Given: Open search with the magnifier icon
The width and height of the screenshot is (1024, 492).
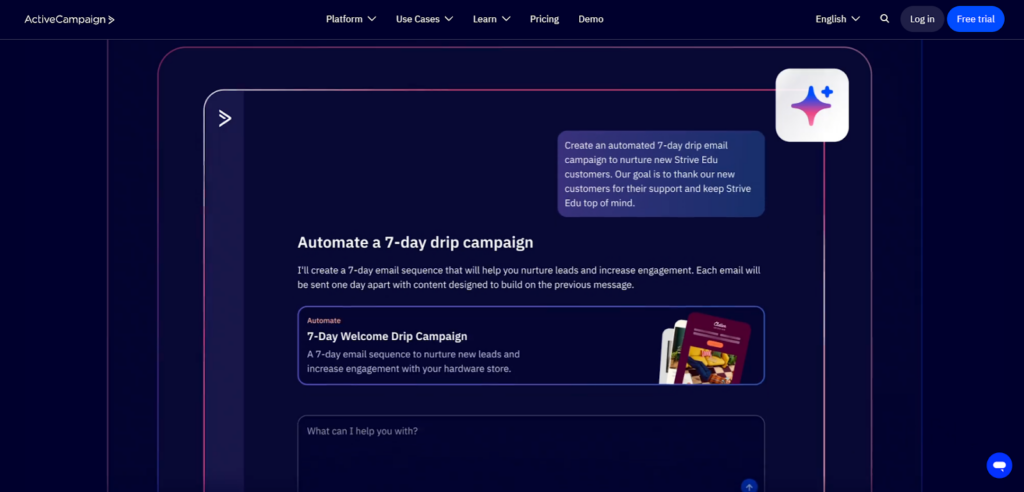Looking at the screenshot, I should 884,19.
